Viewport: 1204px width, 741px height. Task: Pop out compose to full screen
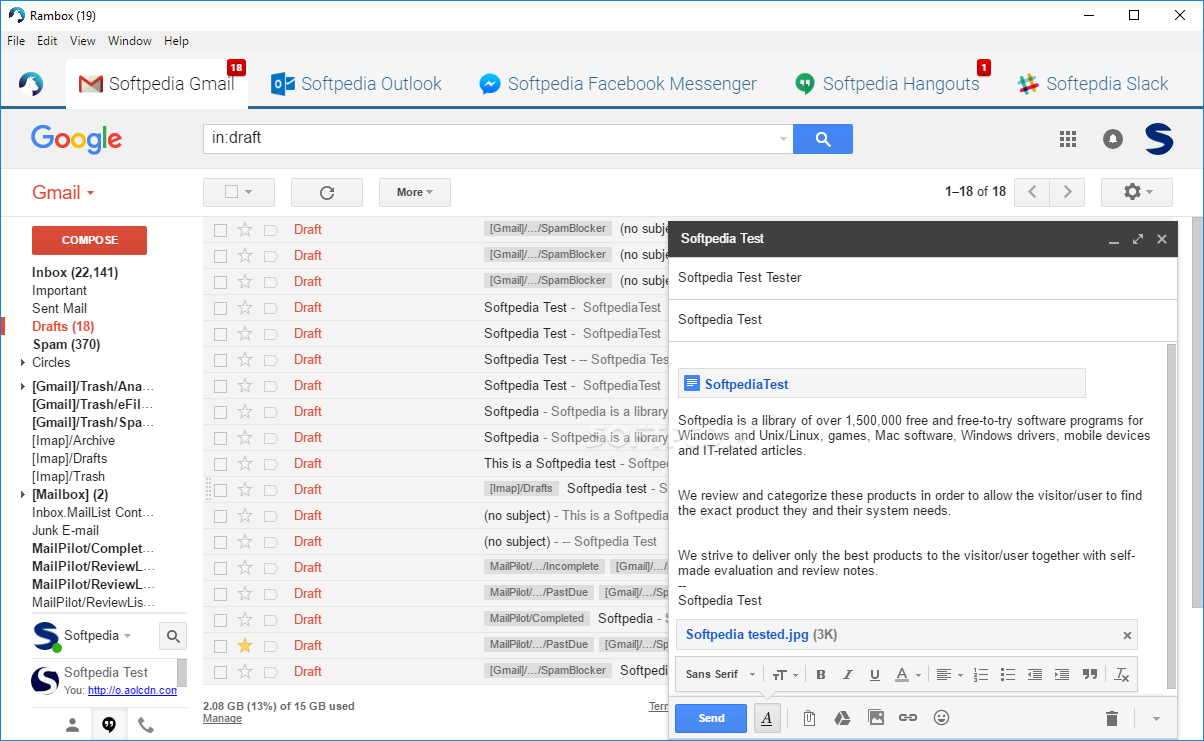pyautogui.click(x=1137, y=239)
